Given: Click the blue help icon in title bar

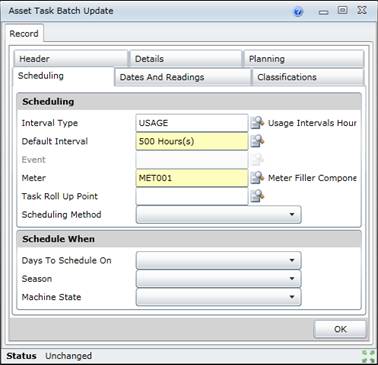Looking at the screenshot, I should [298, 12].
